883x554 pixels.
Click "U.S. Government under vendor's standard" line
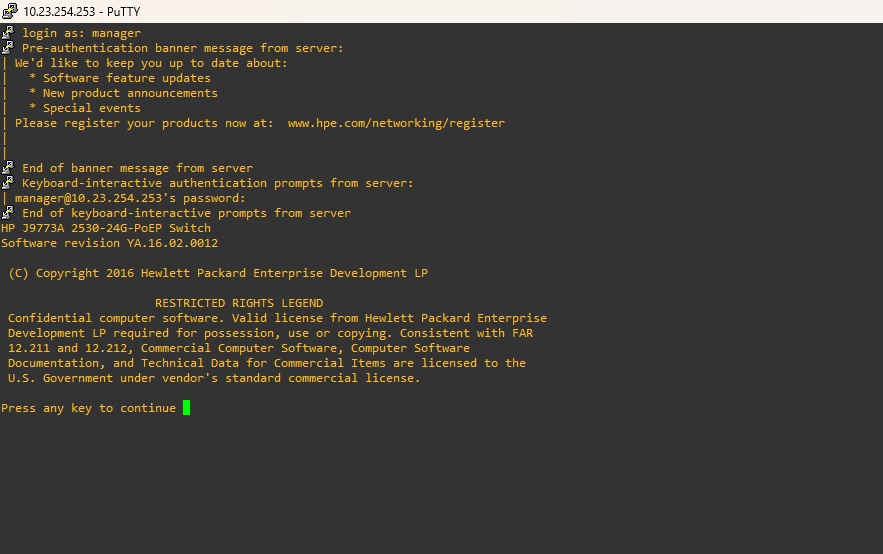[214, 378]
